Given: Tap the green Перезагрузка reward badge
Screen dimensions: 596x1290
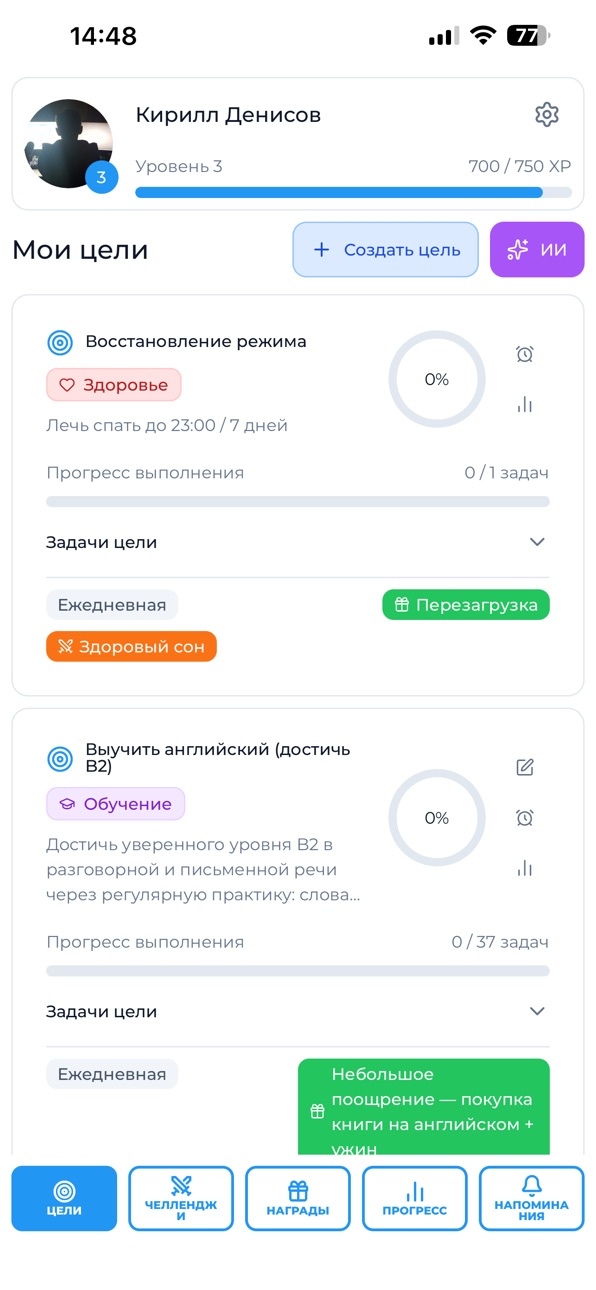Looking at the screenshot, I should tap(466, 605).
